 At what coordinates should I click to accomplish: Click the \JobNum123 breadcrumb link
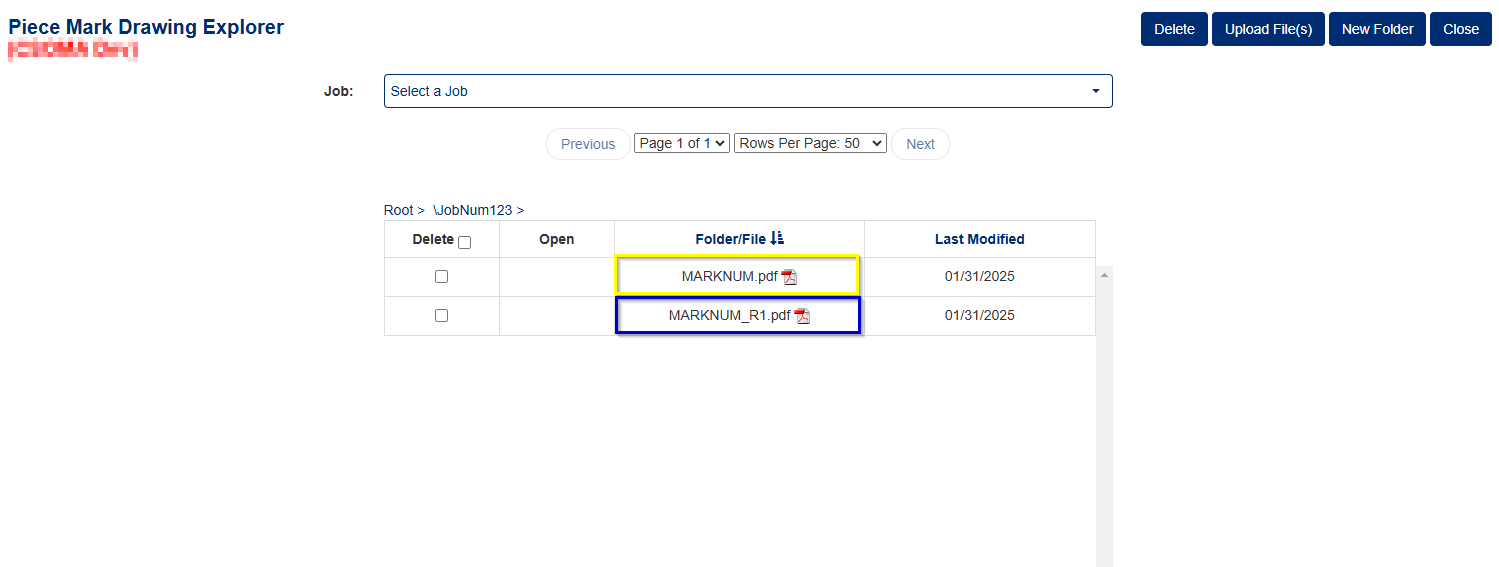point(472,210)
